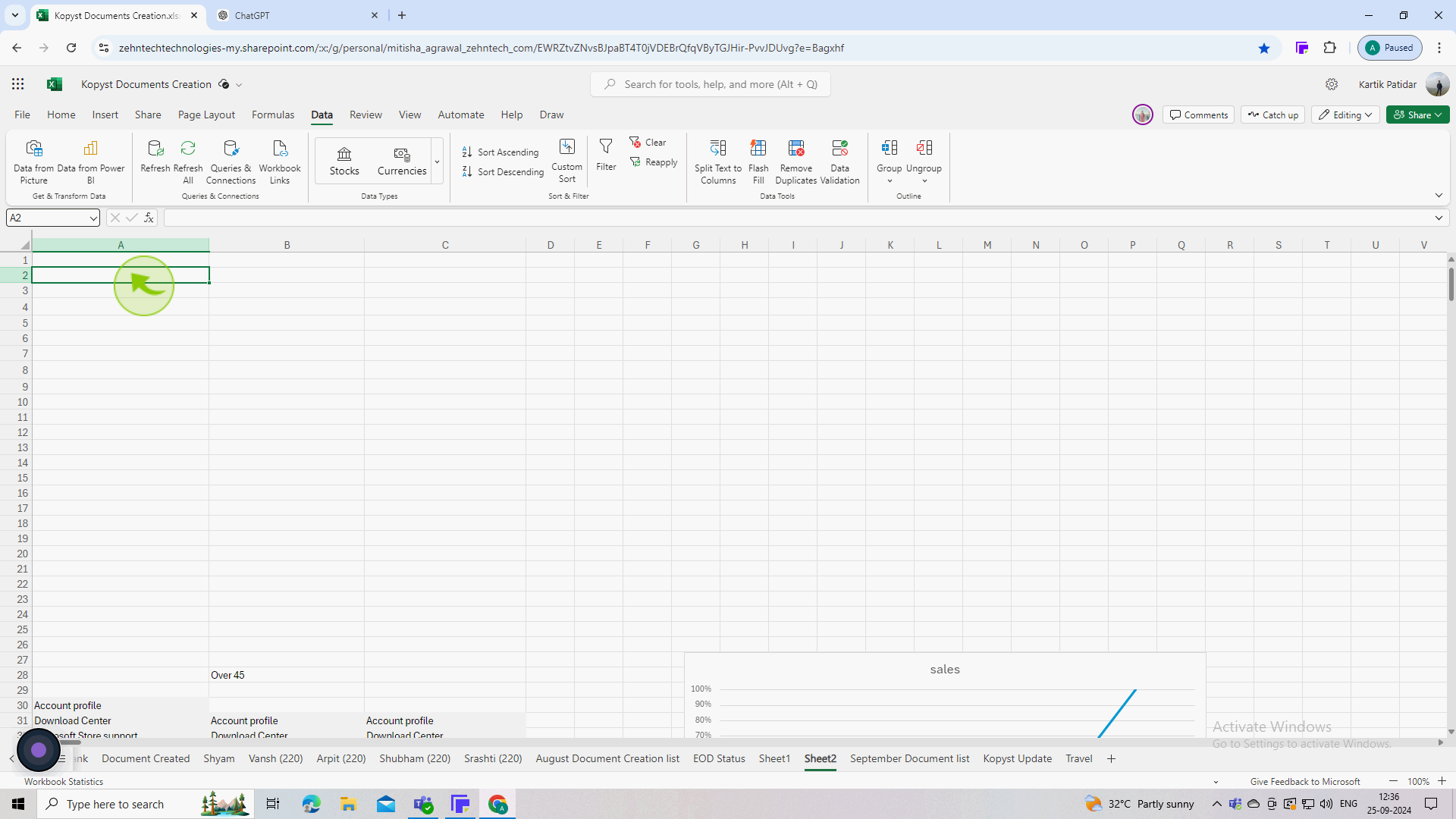Image resolution: width=1456 pixels, height=819 pixels.
Task: Click the Refresh icon
Action: tap(155, 156)
